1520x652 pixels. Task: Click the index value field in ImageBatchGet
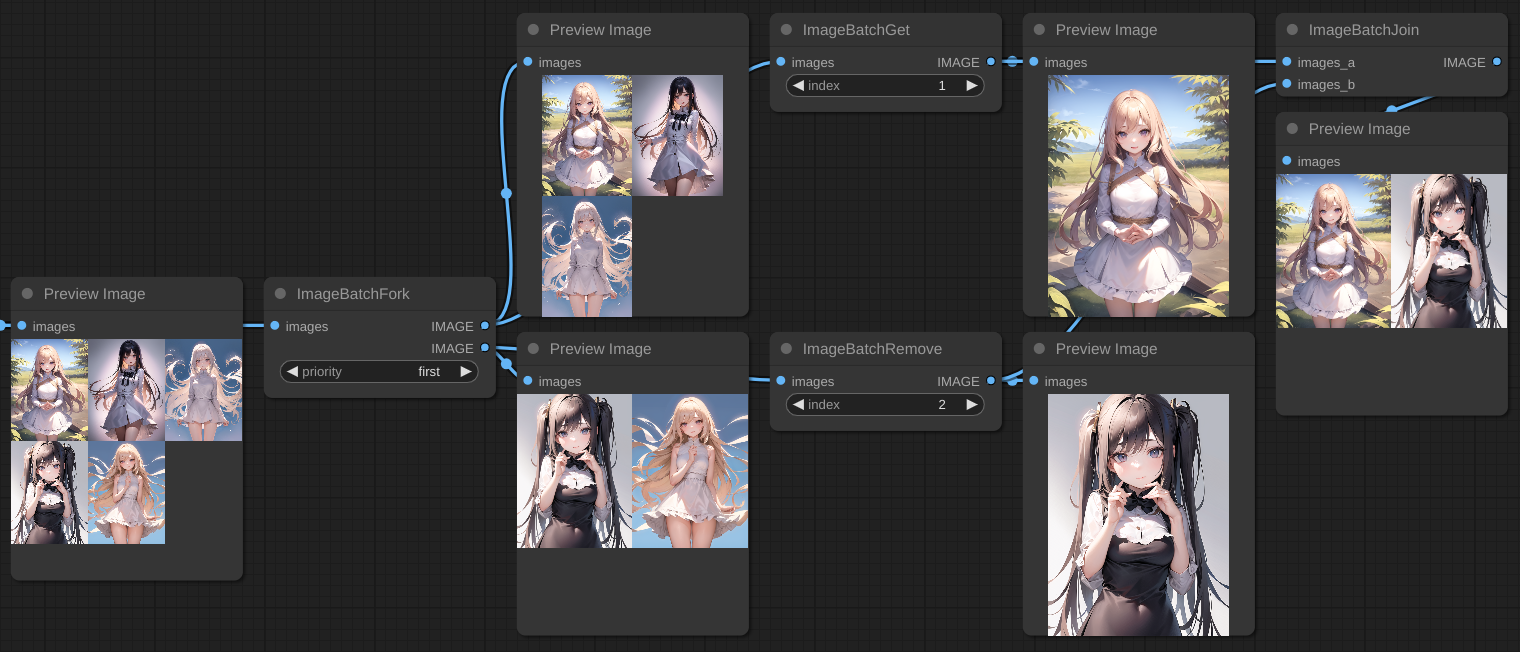(x=885, y=86)
